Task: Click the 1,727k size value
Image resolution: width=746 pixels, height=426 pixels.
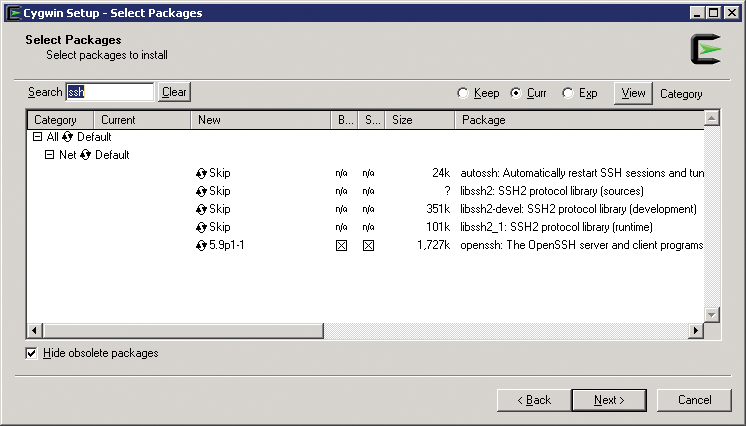Action: tap(433, 246)
